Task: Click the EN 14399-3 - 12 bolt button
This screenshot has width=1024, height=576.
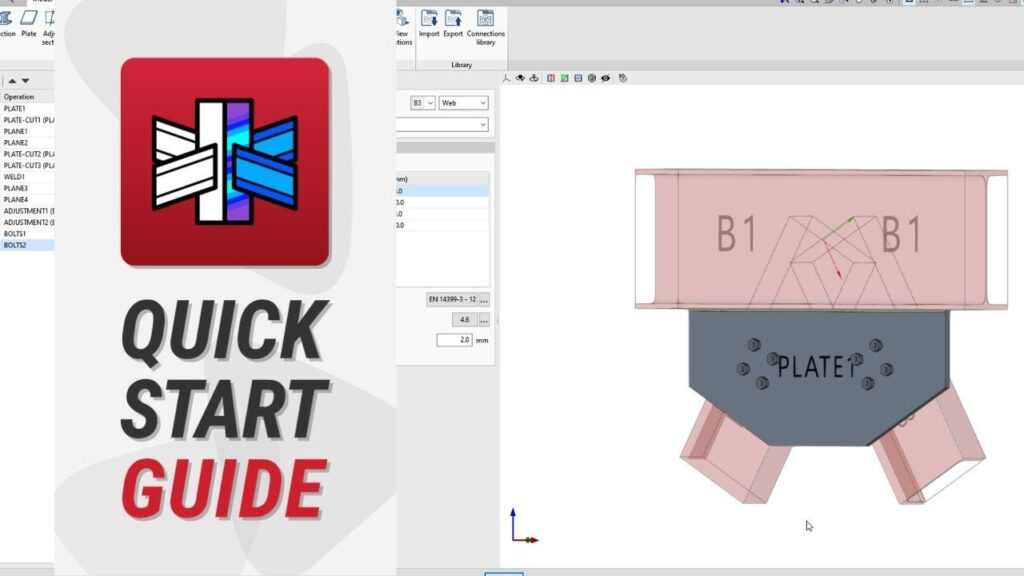Action: click(x=452, y=299)
